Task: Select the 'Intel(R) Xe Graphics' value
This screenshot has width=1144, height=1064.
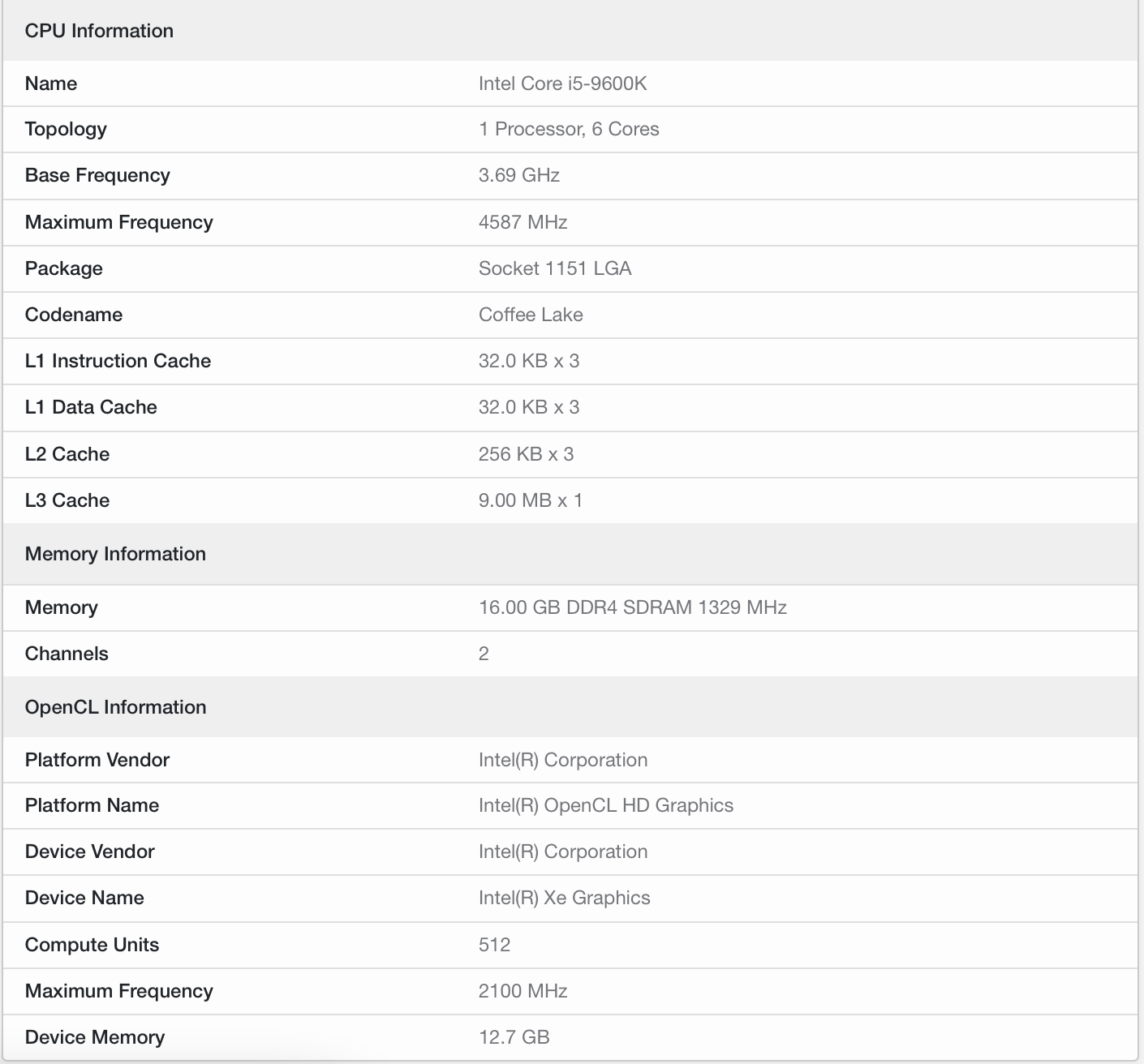Action: point(565,898)
